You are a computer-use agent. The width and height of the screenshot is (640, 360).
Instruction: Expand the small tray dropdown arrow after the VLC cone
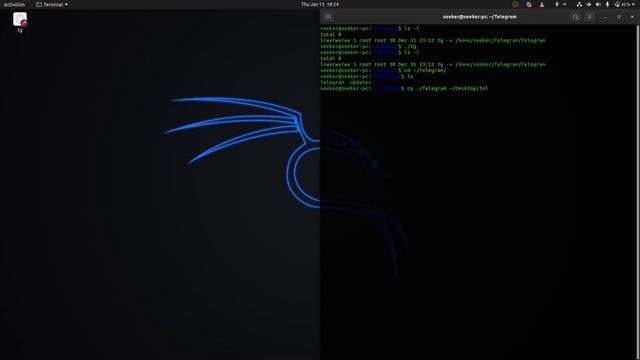(564, 4)
